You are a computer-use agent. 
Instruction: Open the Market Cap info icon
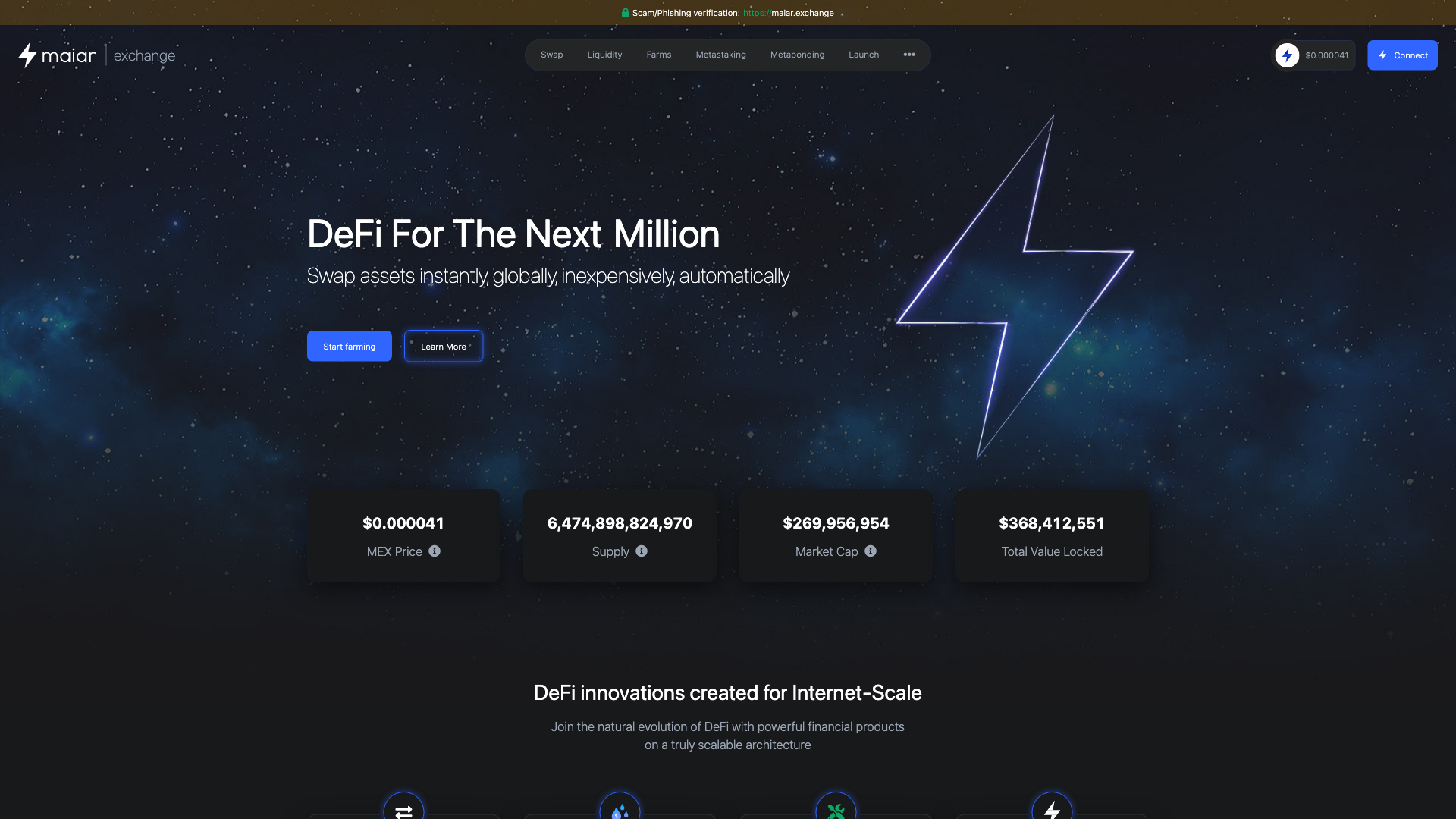point(871,551)
